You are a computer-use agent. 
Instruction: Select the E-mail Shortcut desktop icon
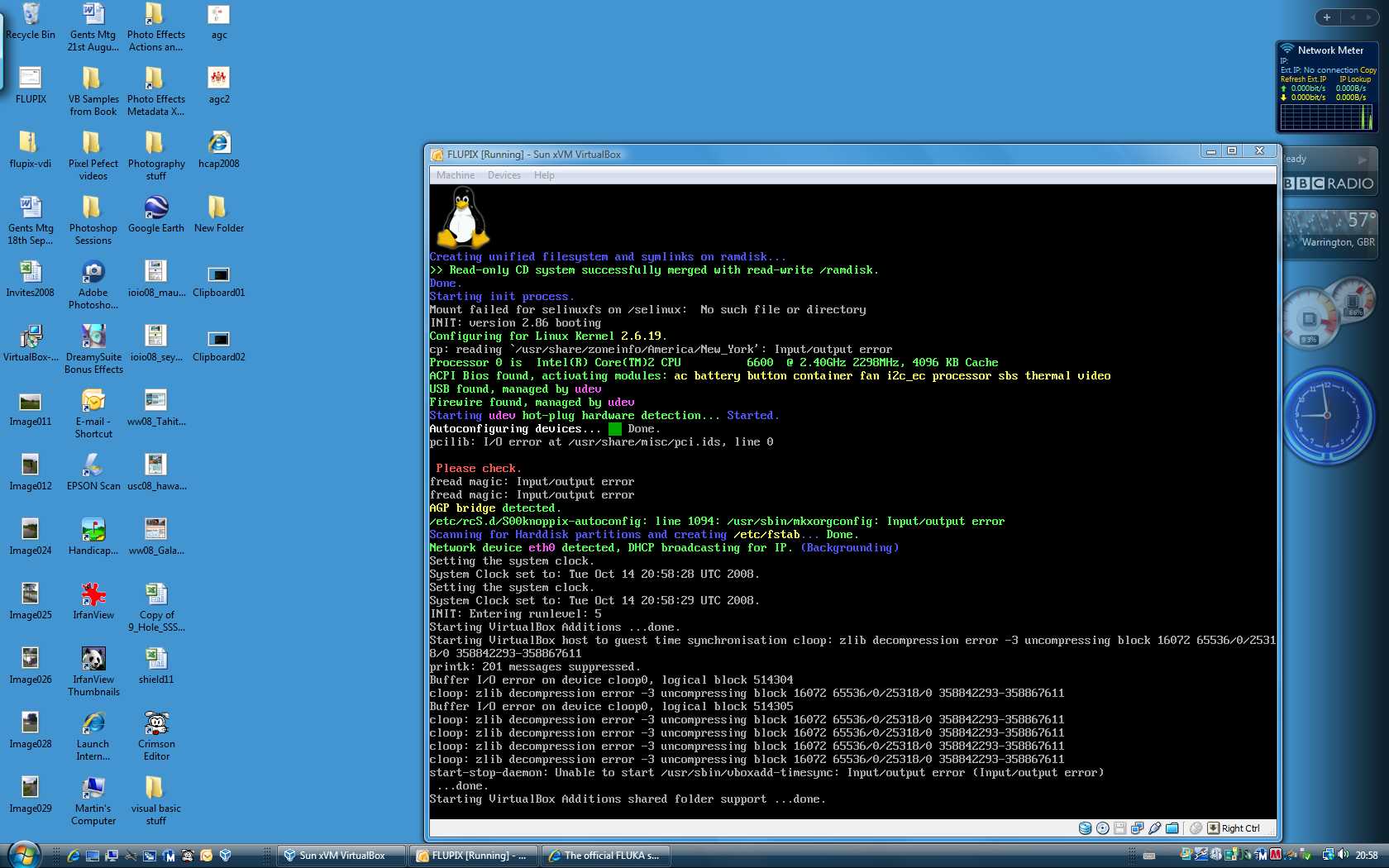[x=93, y=414]
